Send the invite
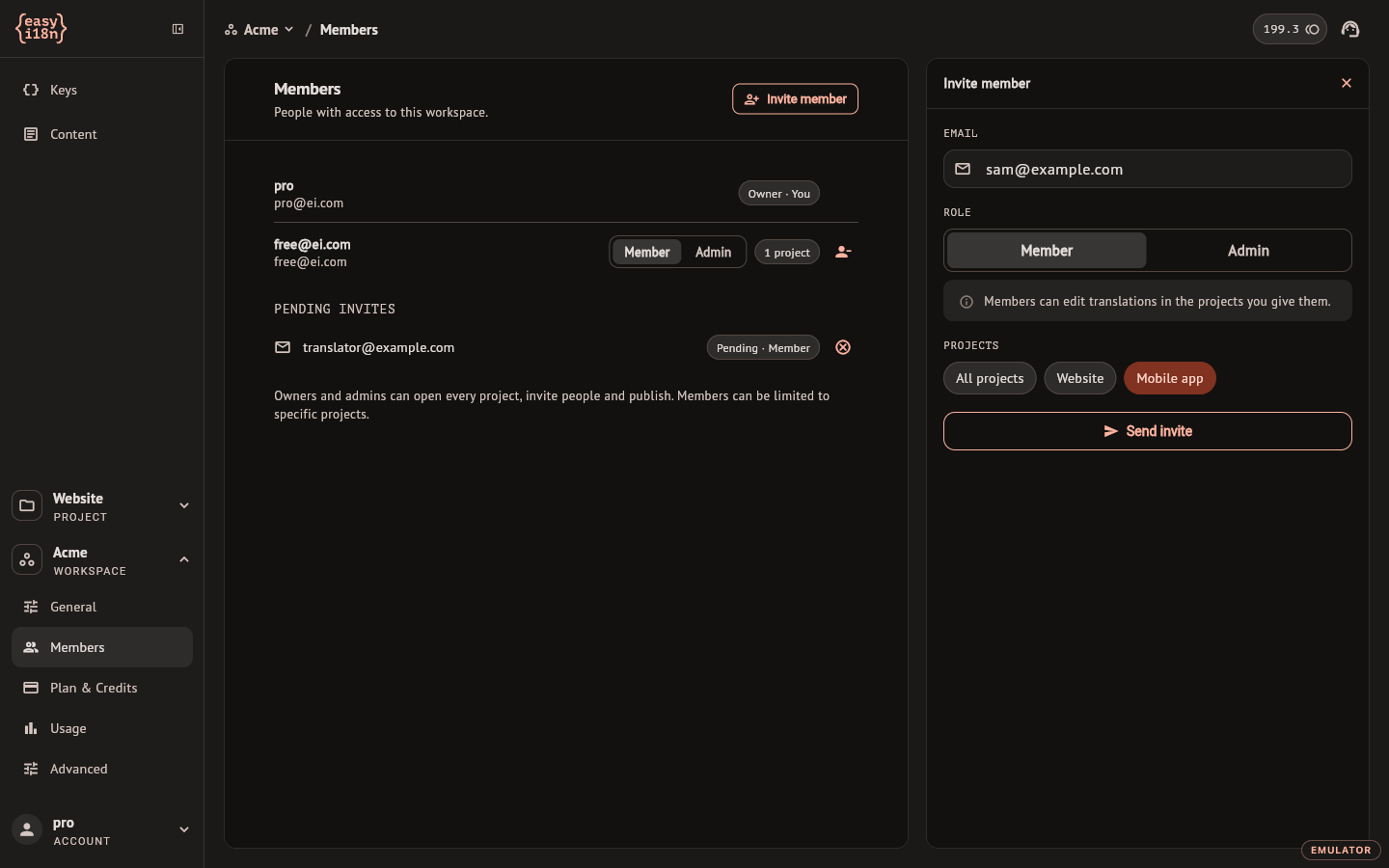The width and height of the screenshot is (1389, 868). click(x=1148, y=431)
